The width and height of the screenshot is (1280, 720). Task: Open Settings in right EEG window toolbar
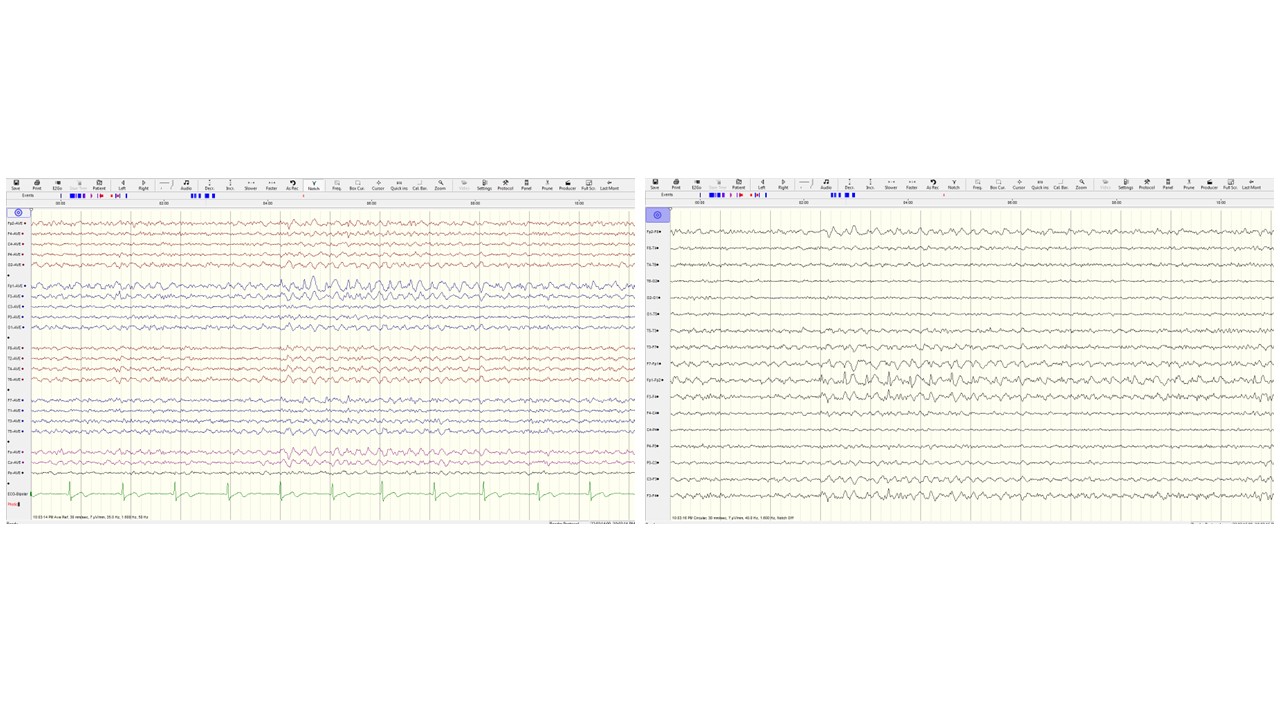pyautogui.click(x=1125, y=184)
